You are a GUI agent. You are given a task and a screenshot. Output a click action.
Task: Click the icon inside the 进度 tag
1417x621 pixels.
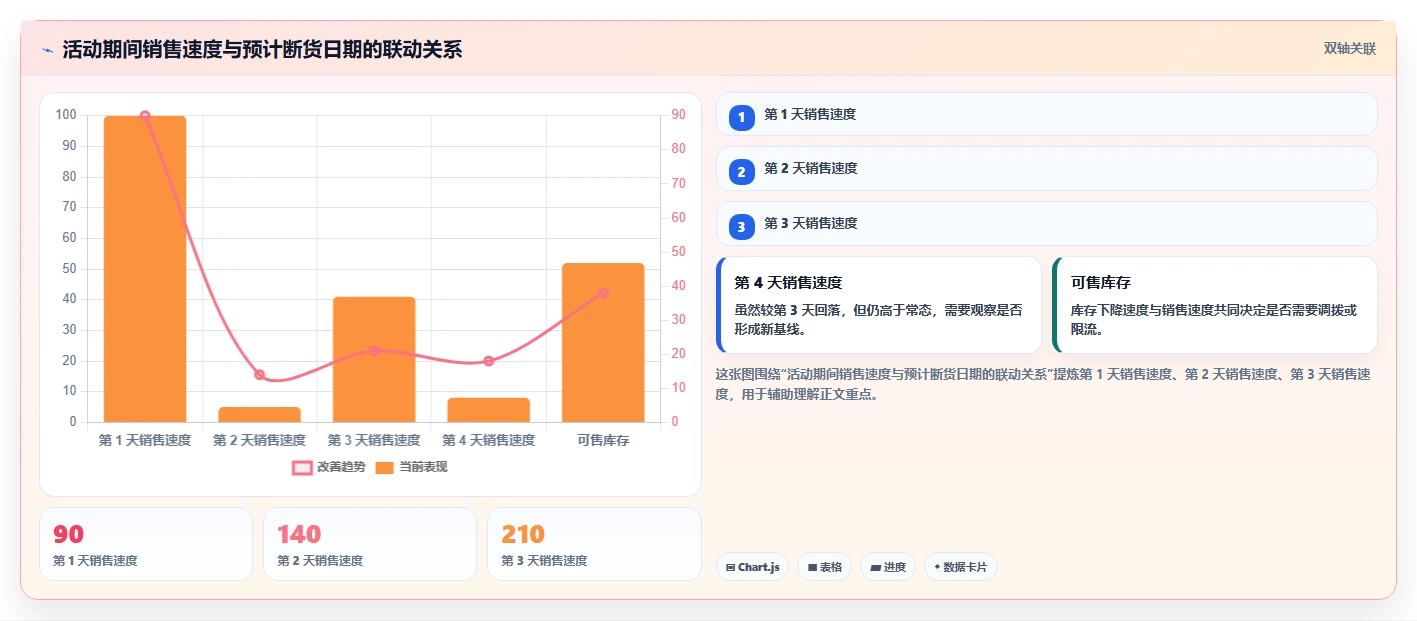876,568
